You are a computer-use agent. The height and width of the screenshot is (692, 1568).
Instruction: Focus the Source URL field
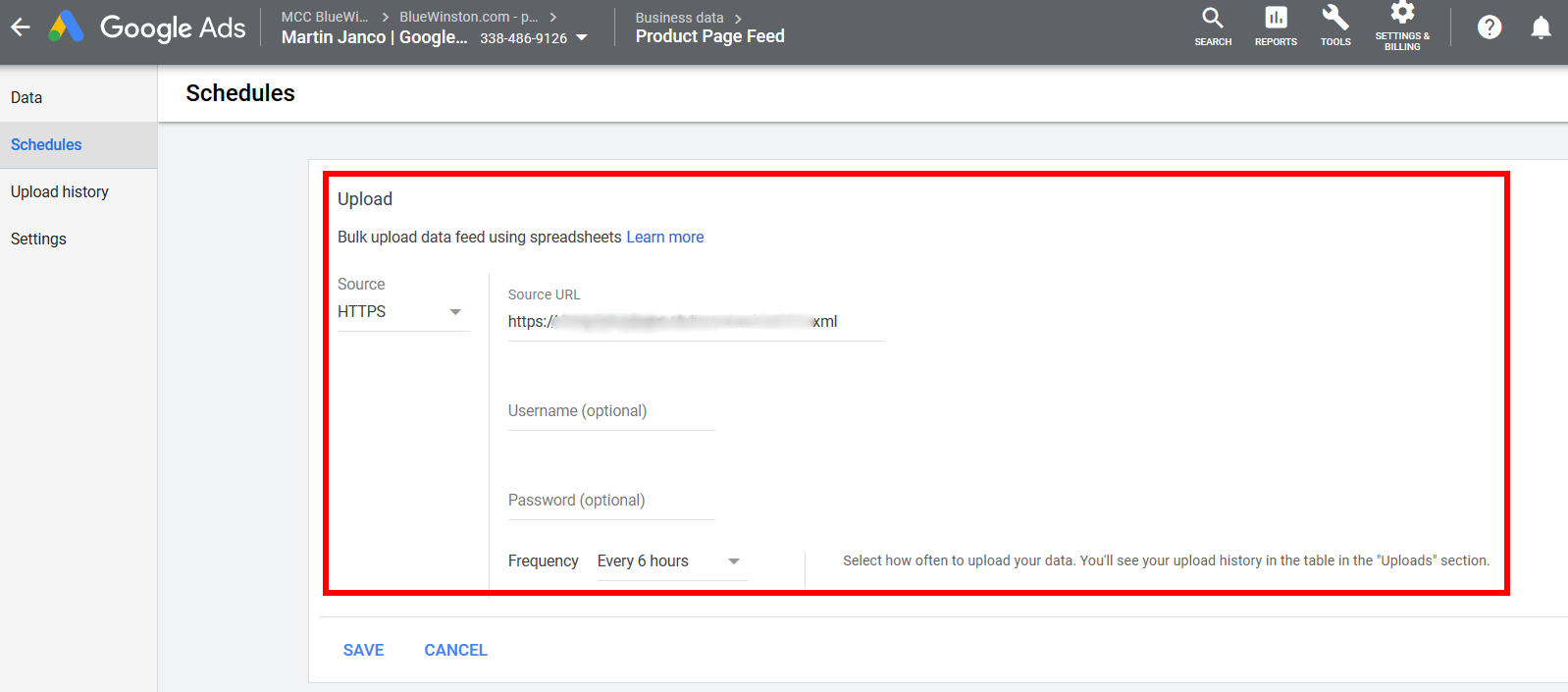[x=695, y=322]
